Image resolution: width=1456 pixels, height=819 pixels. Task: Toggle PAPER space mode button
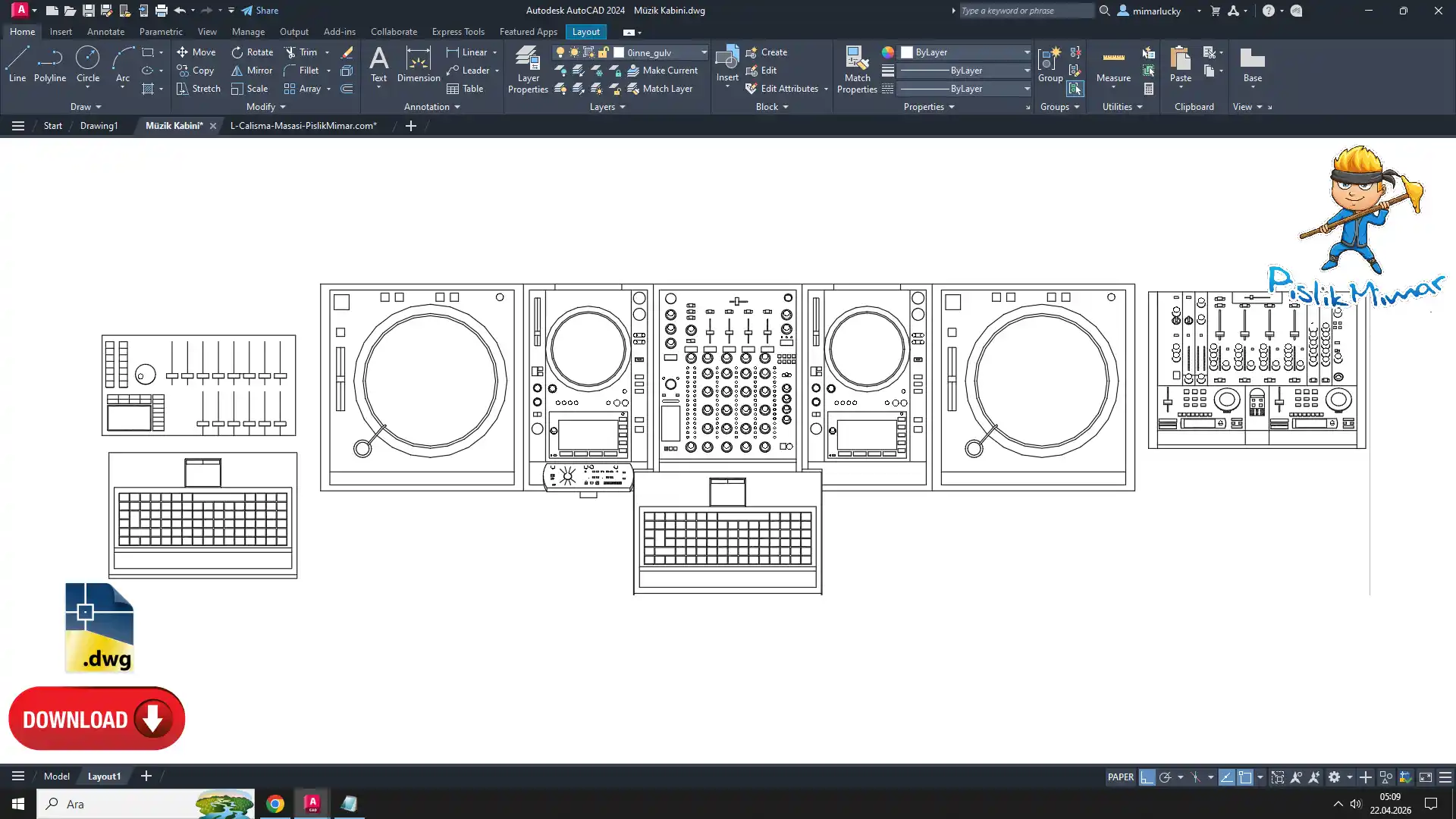pos(1120,777)
